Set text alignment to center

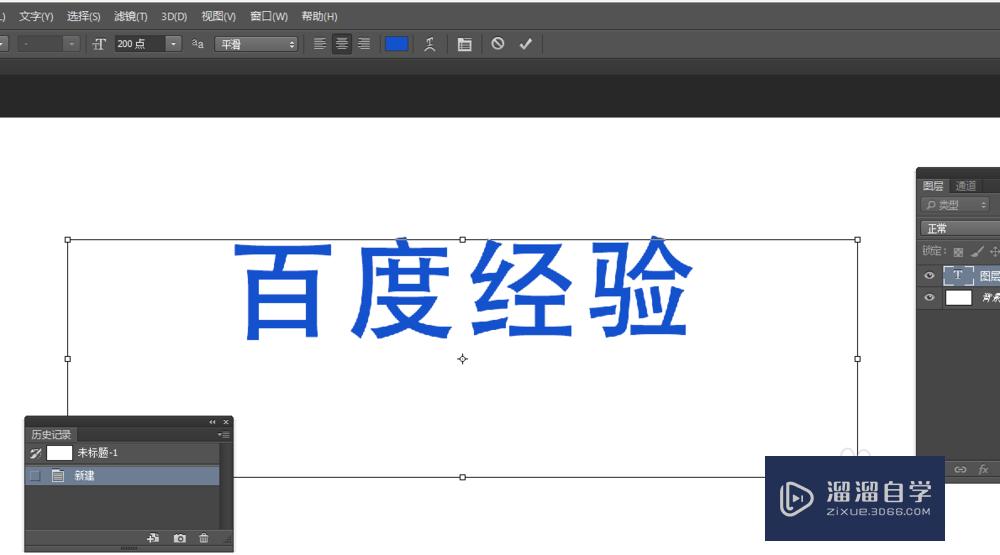click(342, 44)
